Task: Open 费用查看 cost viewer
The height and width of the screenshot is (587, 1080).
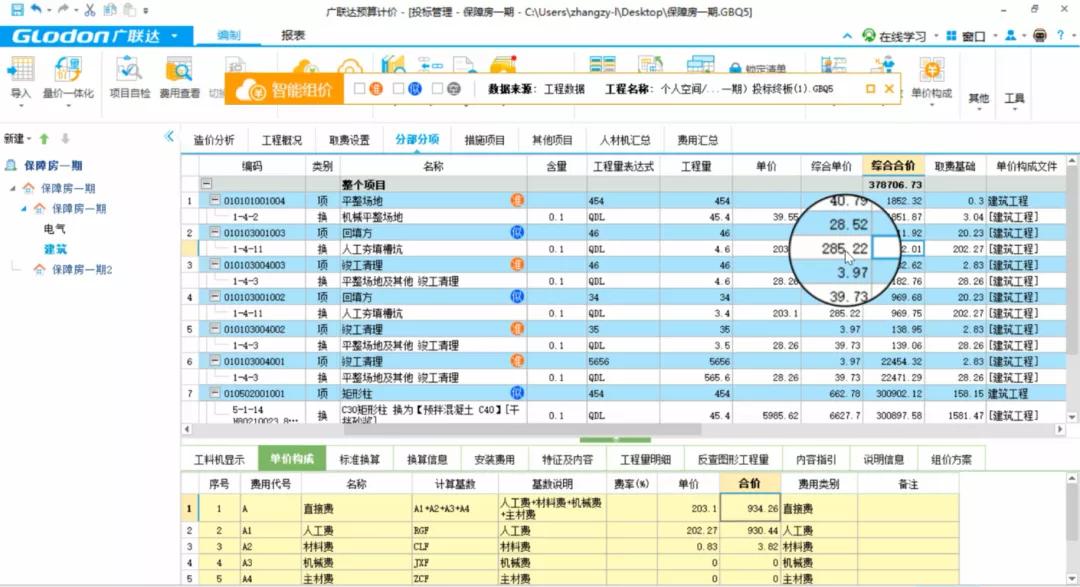Action: pos(180,75)
